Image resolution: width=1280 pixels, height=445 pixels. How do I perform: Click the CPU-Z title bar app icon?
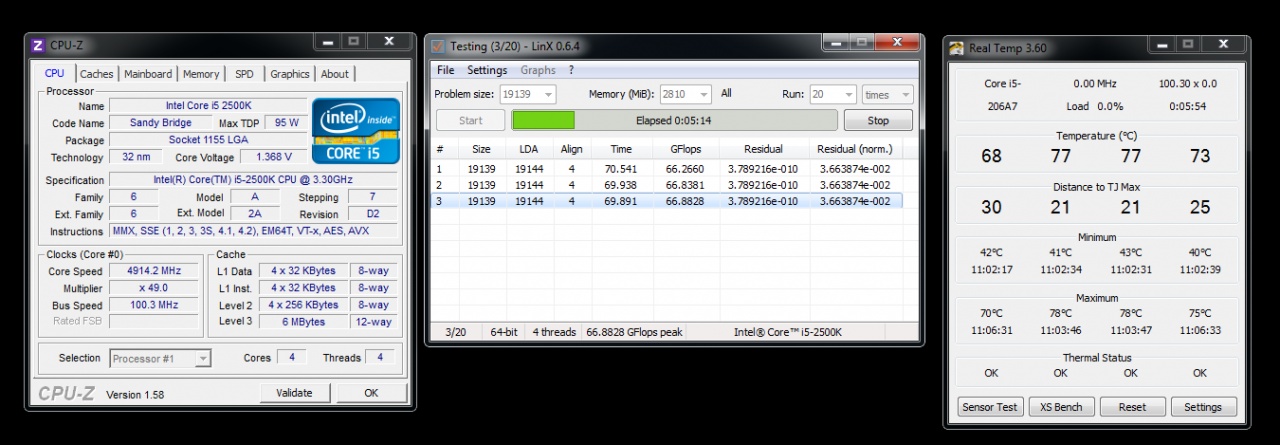38,45
